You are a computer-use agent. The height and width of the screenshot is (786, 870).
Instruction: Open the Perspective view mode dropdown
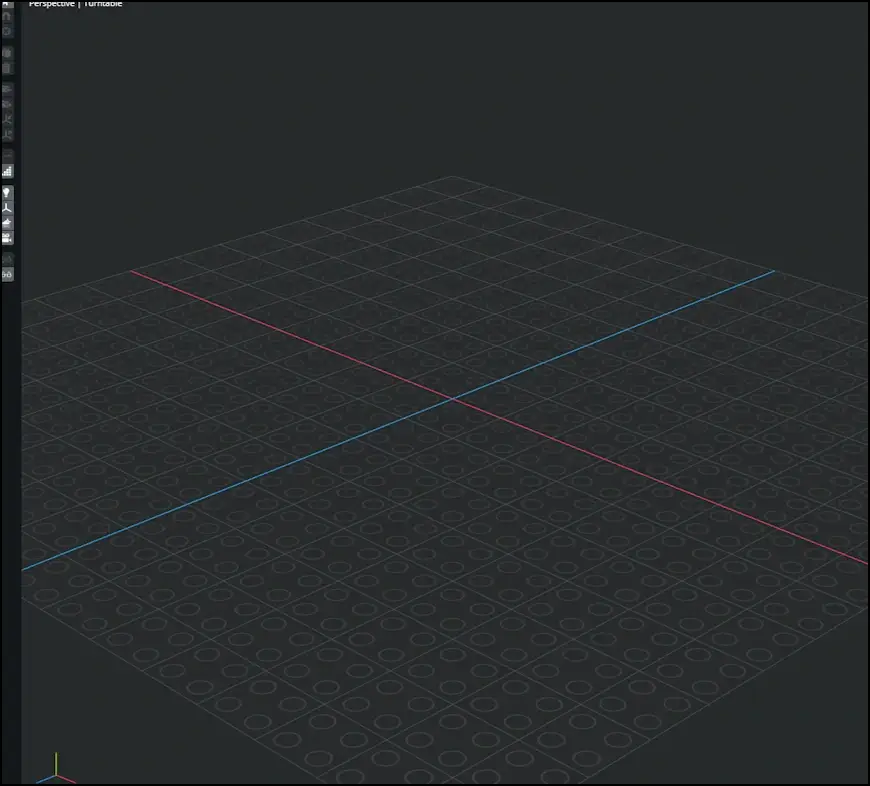52,4
